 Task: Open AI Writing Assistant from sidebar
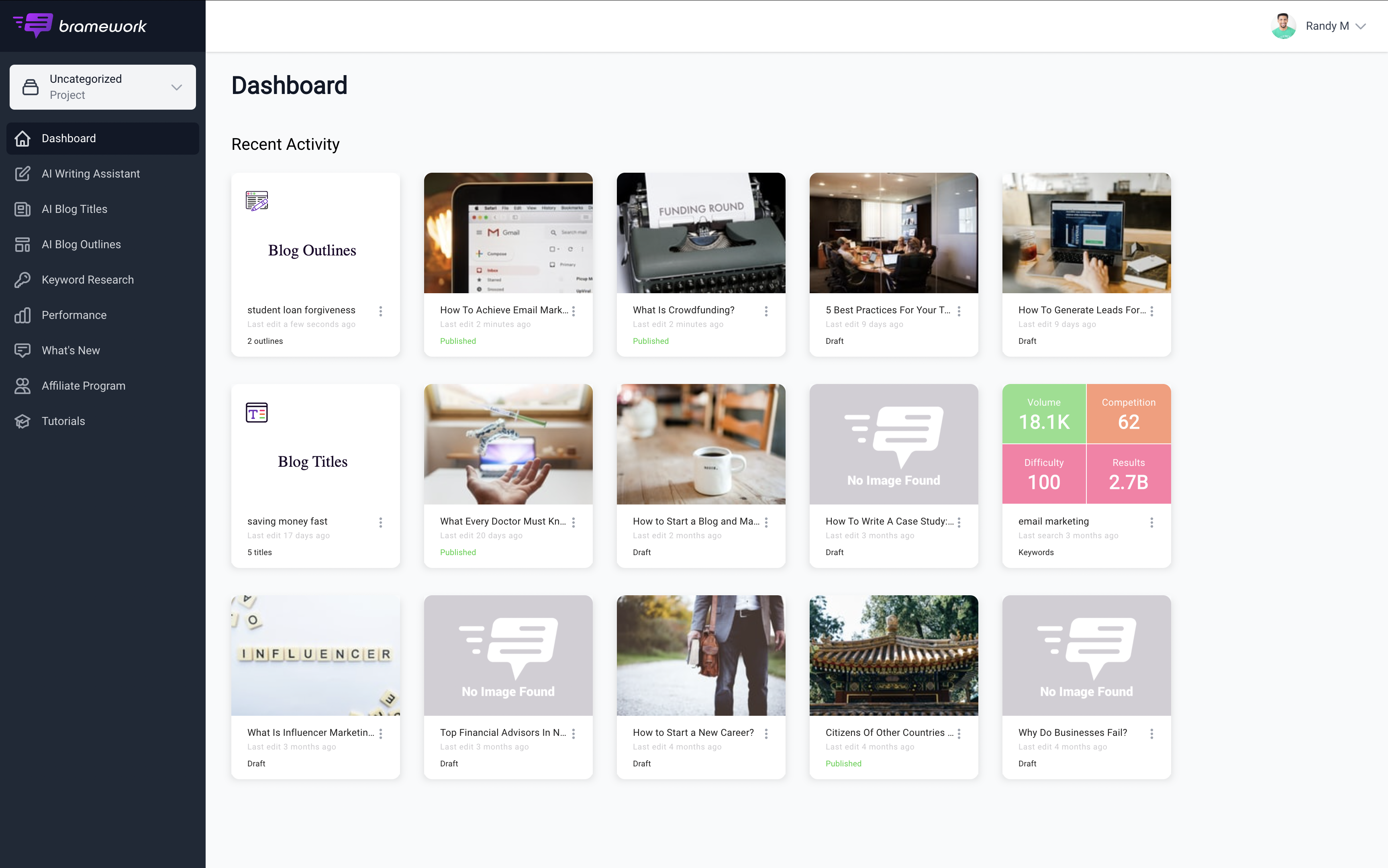[x=90, y=174]
